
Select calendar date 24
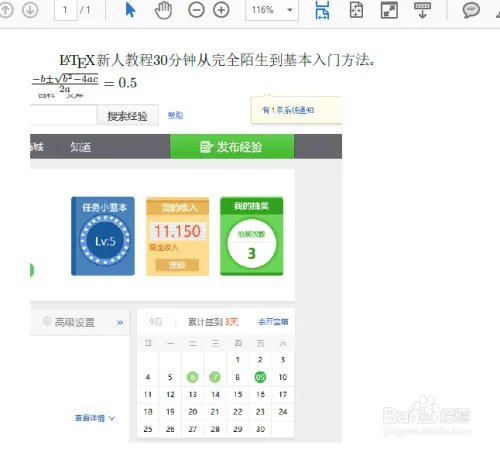pyautogui.click(x=283, y=412)
